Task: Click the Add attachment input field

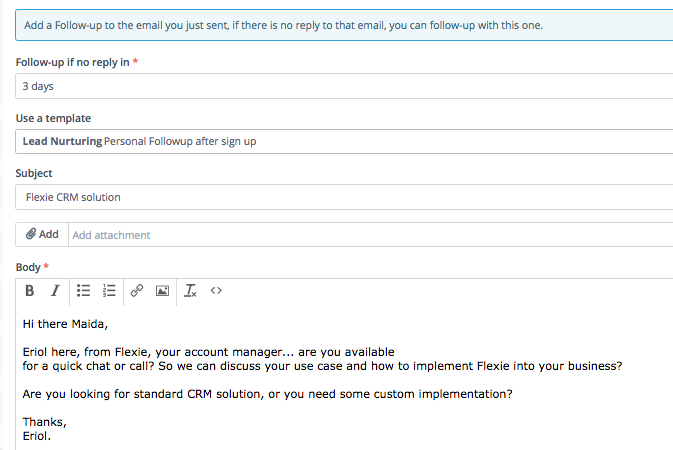Action: tap(371, 235)
